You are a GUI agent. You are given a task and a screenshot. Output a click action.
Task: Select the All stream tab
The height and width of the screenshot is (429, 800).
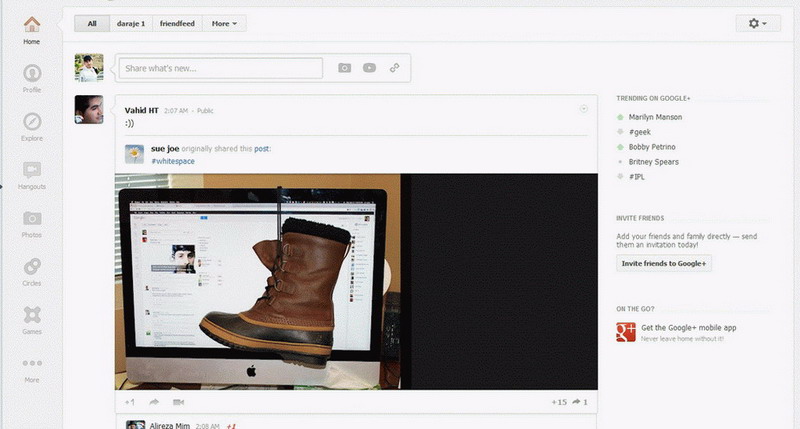(x=92, y=23)
